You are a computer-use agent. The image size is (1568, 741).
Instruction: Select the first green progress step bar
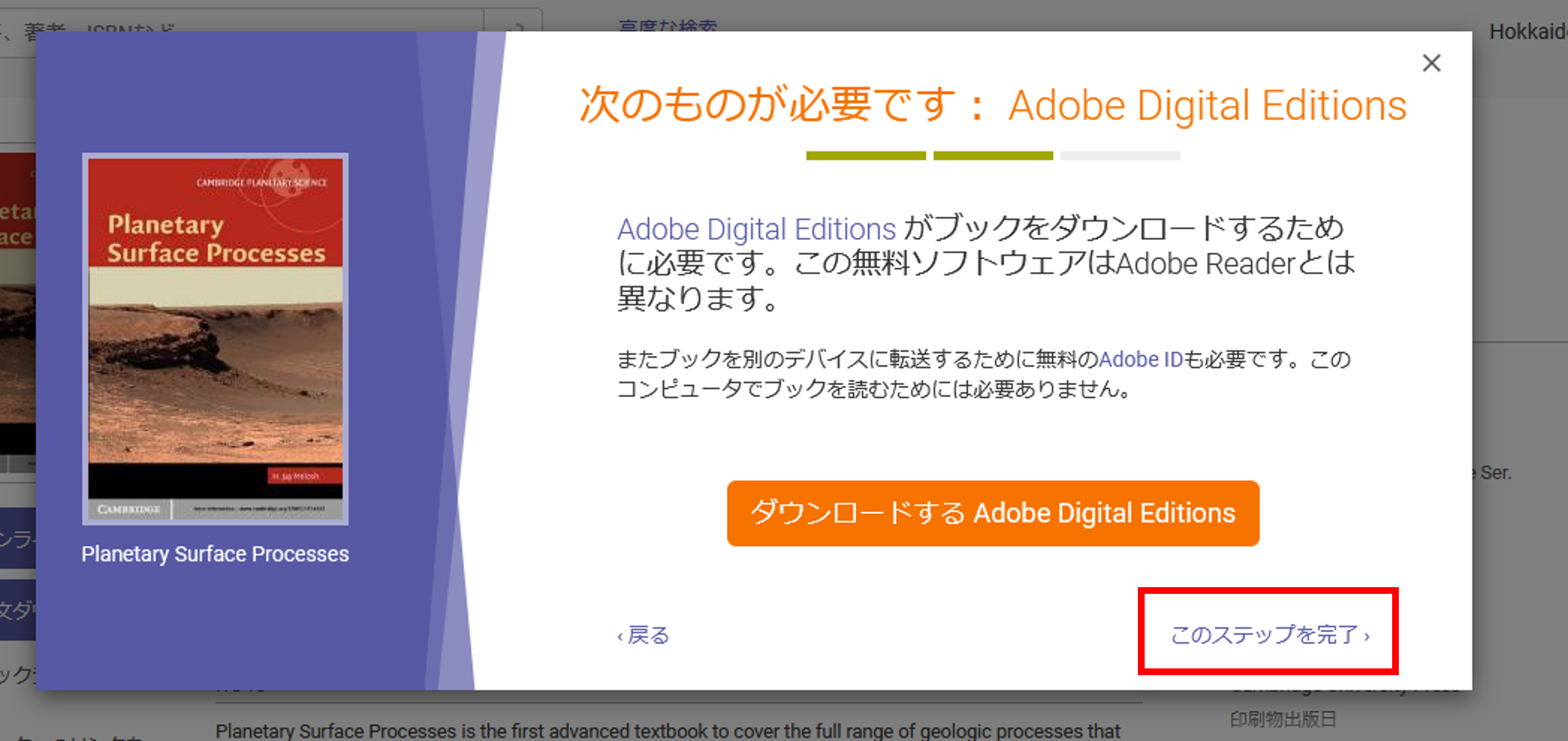(865, 156)
